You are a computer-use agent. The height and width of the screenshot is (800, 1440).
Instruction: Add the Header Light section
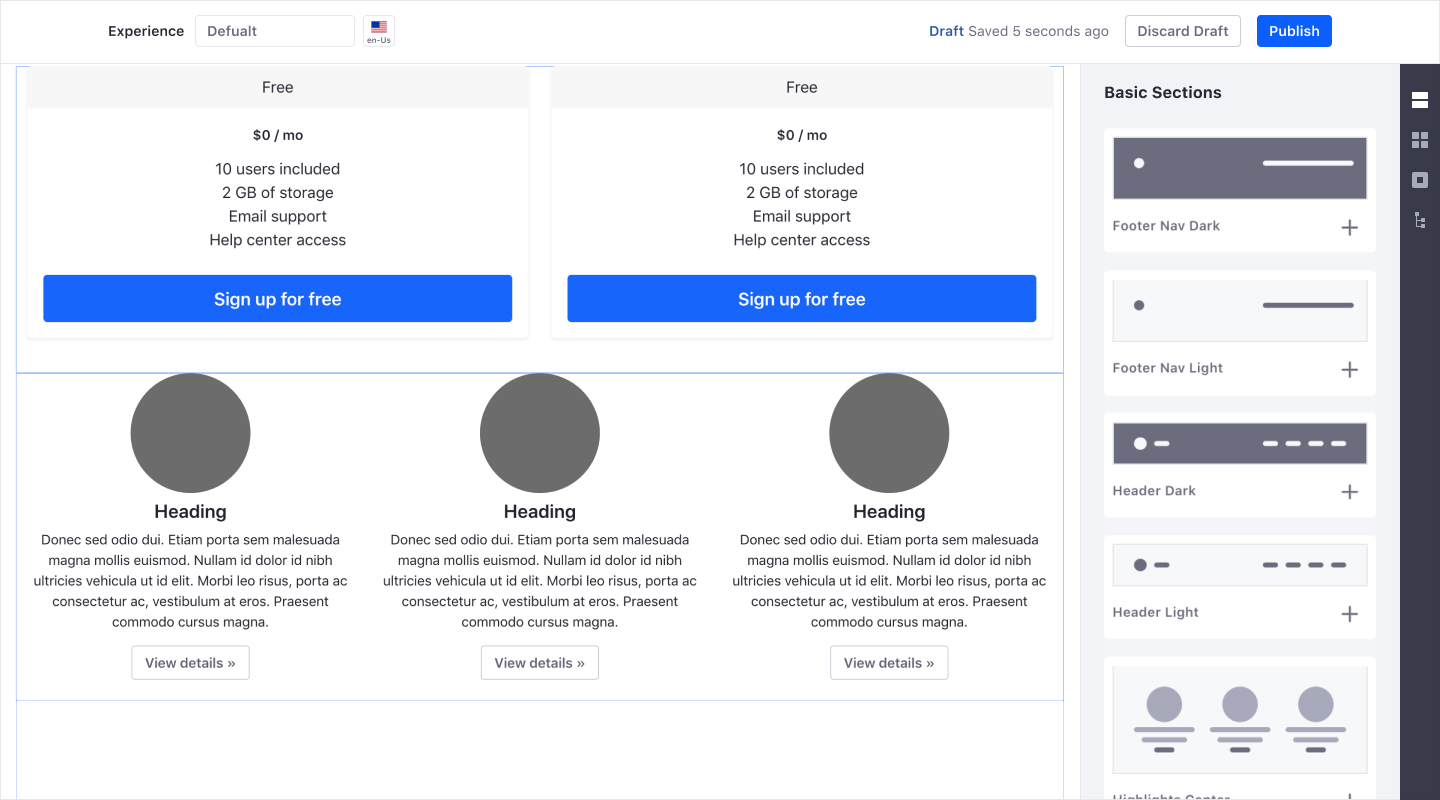point(1349,614)
